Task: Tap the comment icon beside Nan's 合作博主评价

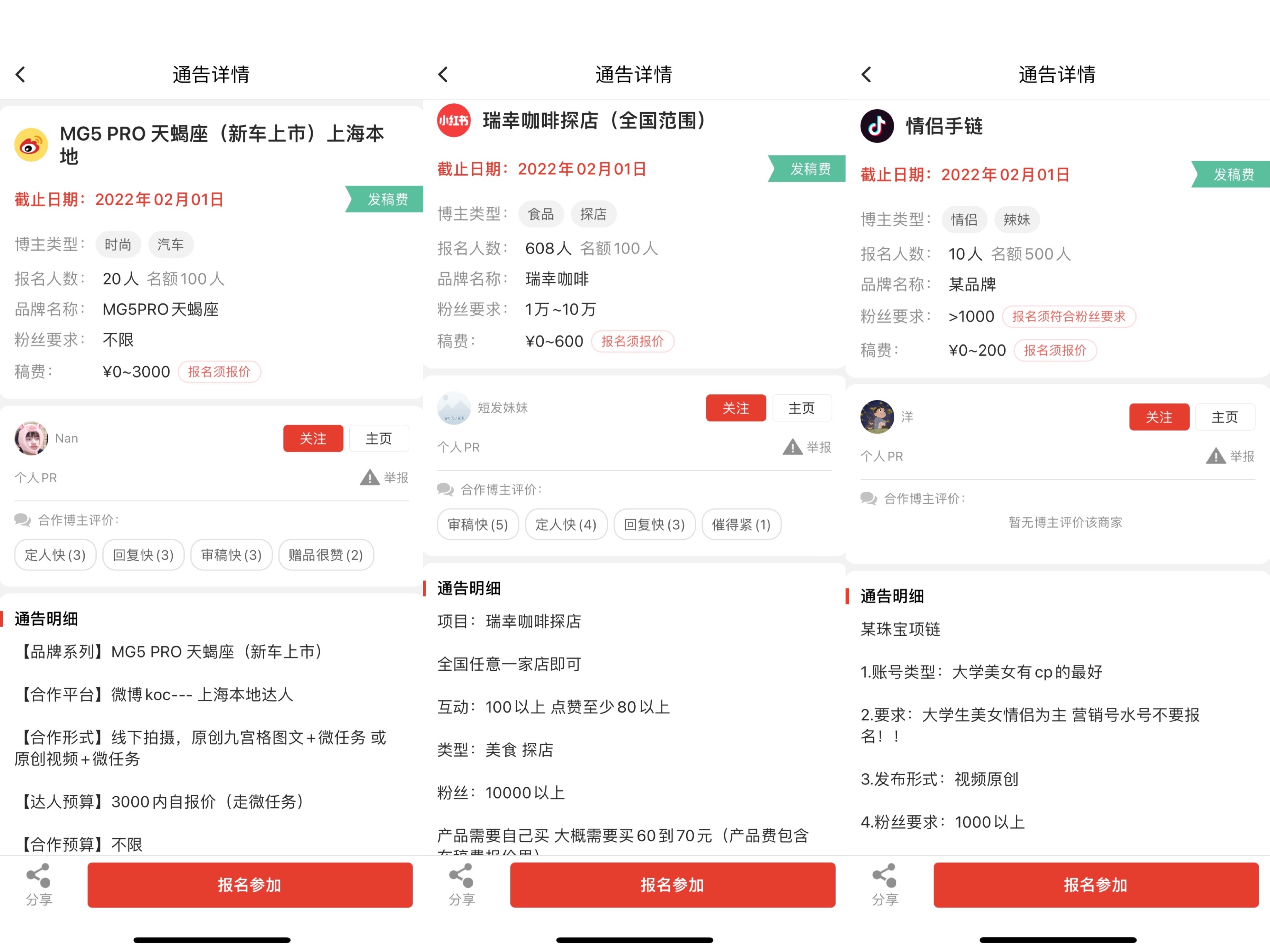Action: coord(23,520)
